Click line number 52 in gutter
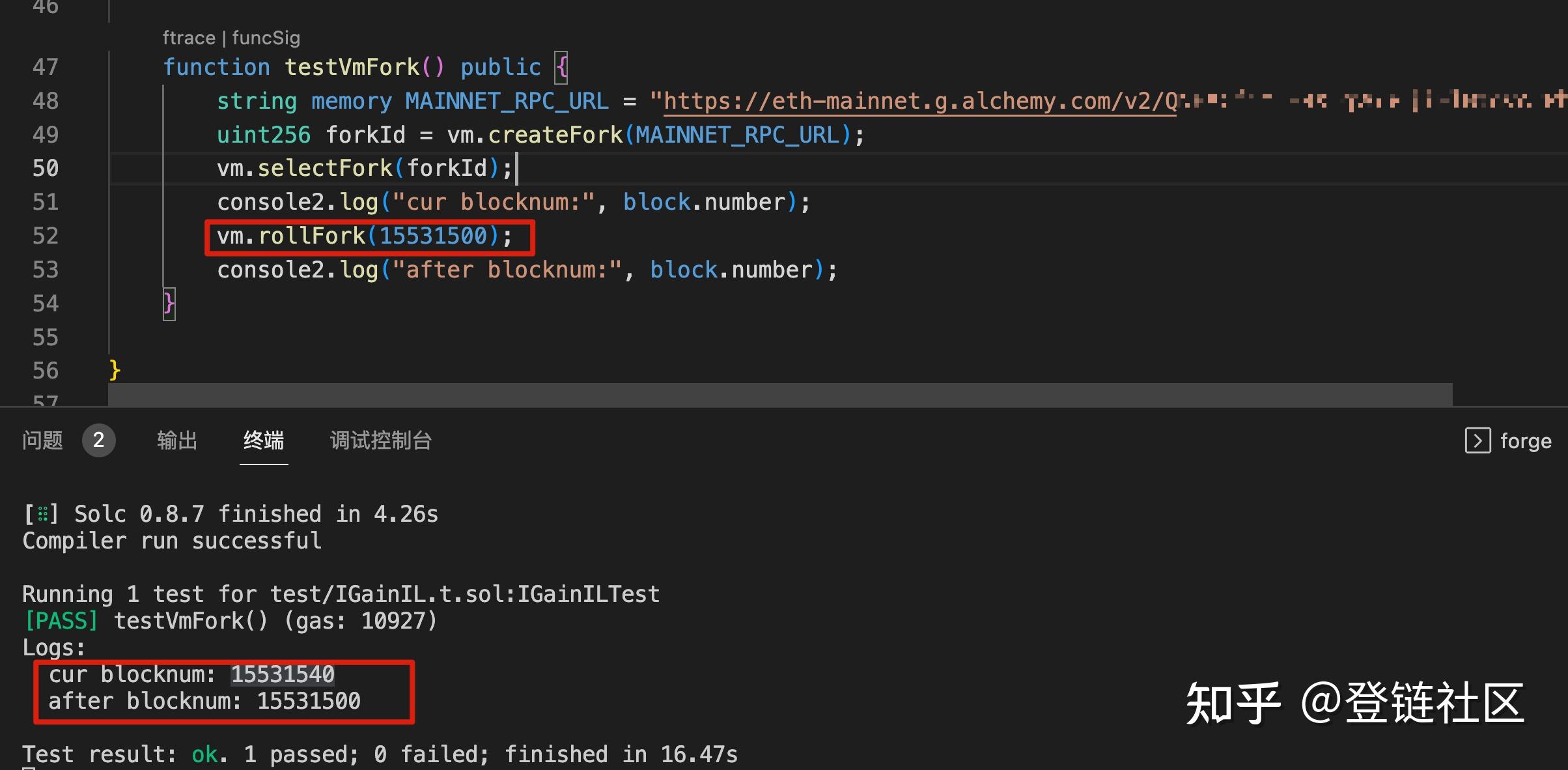The image size is (1568, 770). [x=46, y=236]
